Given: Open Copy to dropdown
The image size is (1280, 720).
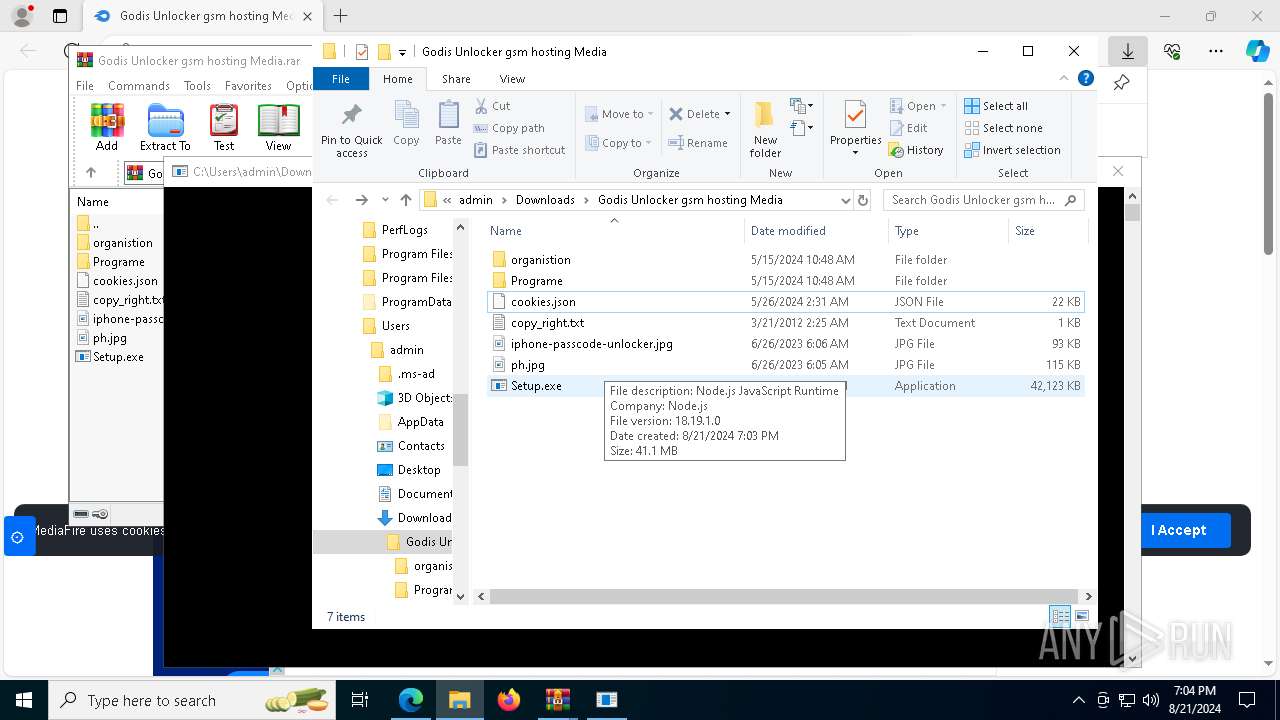Looking at the screenshot, I should pos(619,143).
